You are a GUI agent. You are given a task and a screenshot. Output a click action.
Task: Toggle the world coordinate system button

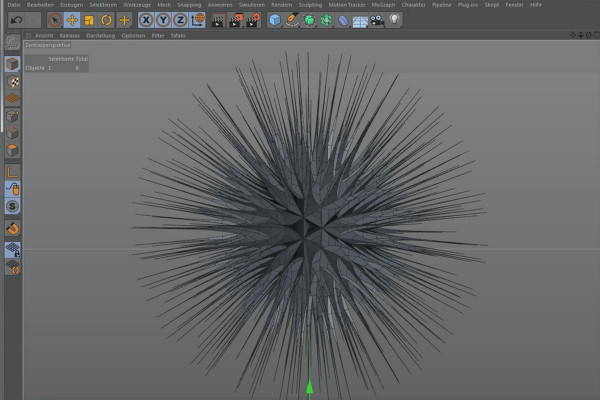coord(197,20)
